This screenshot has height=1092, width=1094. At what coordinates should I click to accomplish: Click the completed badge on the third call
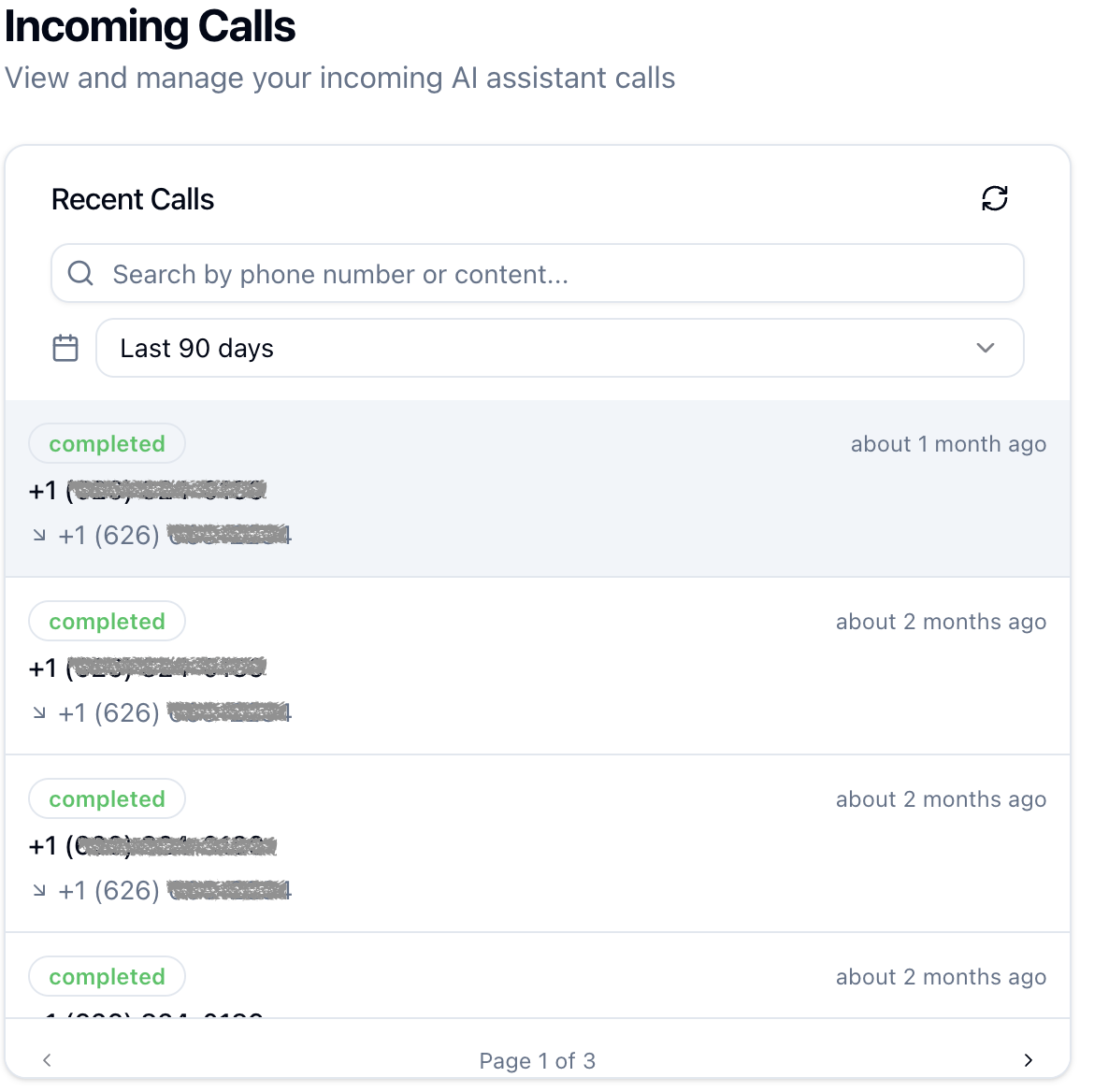coord(107,798)
